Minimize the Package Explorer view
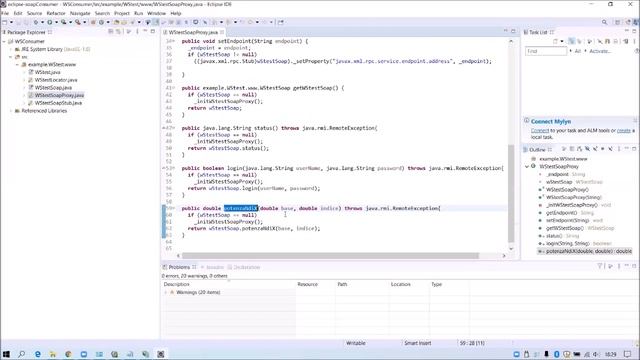This screenshot has width=640, height=360. click(145, 31)
